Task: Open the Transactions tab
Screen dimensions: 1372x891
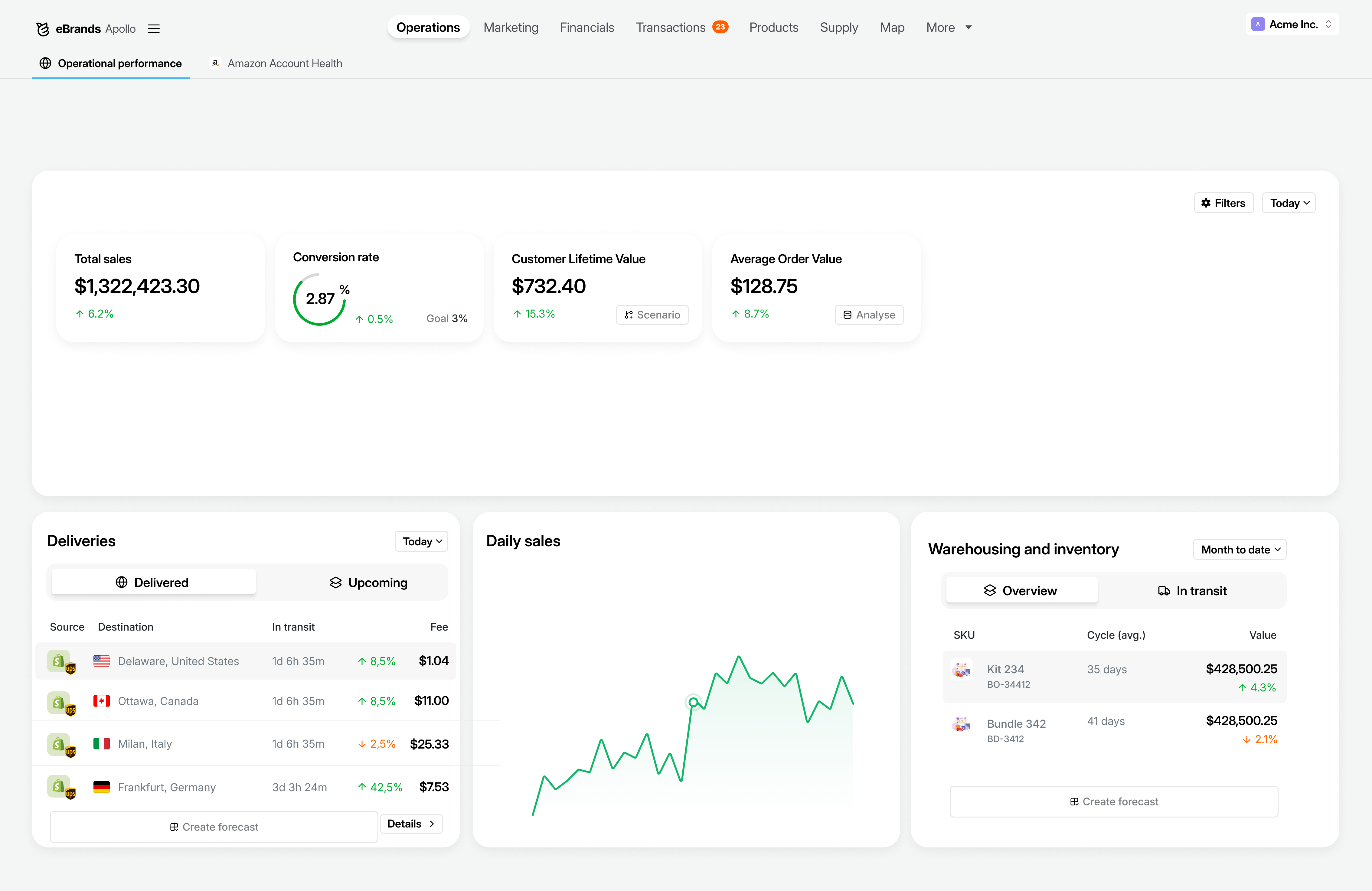Action: click(x=681, y=27)
